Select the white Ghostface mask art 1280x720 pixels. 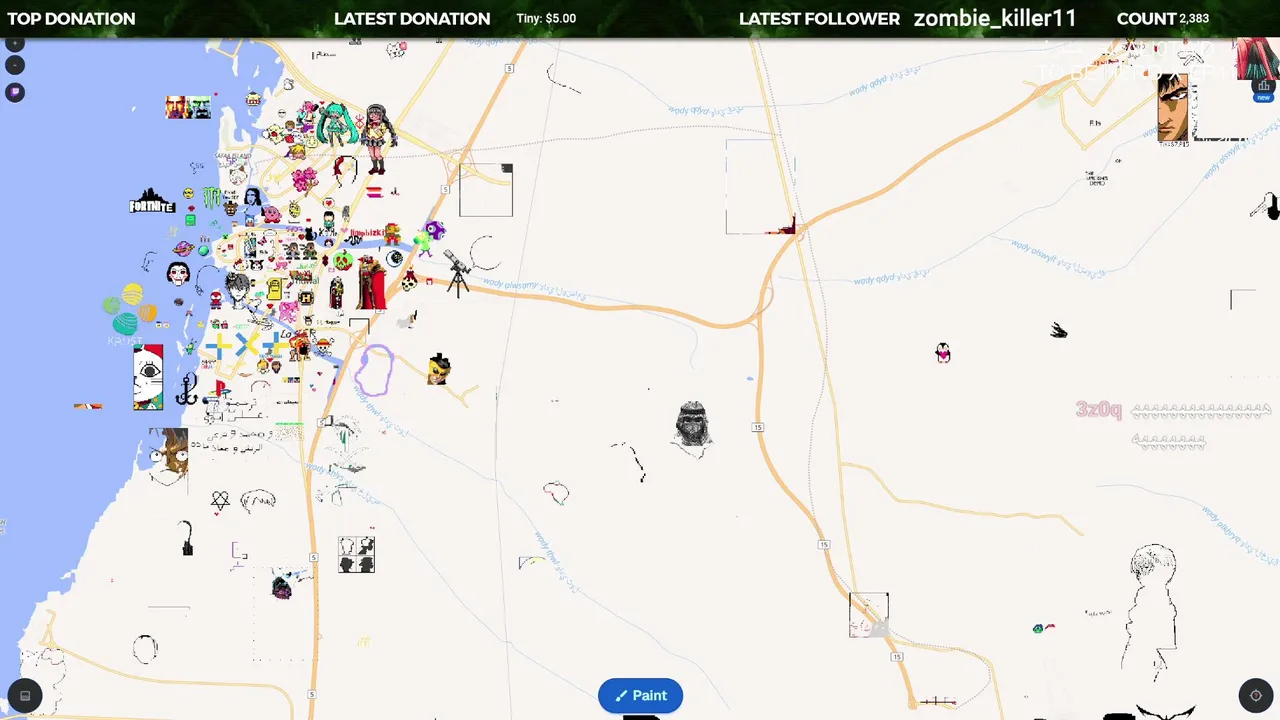[179, 273]
